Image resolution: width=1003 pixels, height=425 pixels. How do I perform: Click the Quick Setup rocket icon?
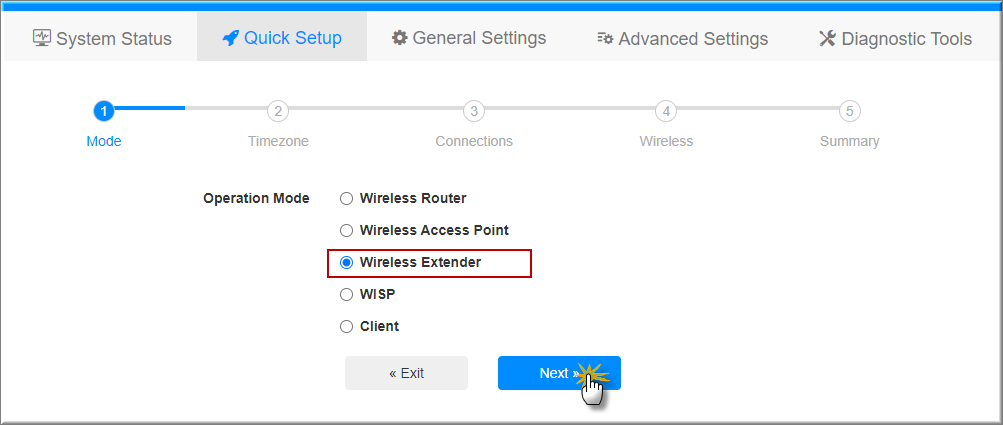click(230, 39)
